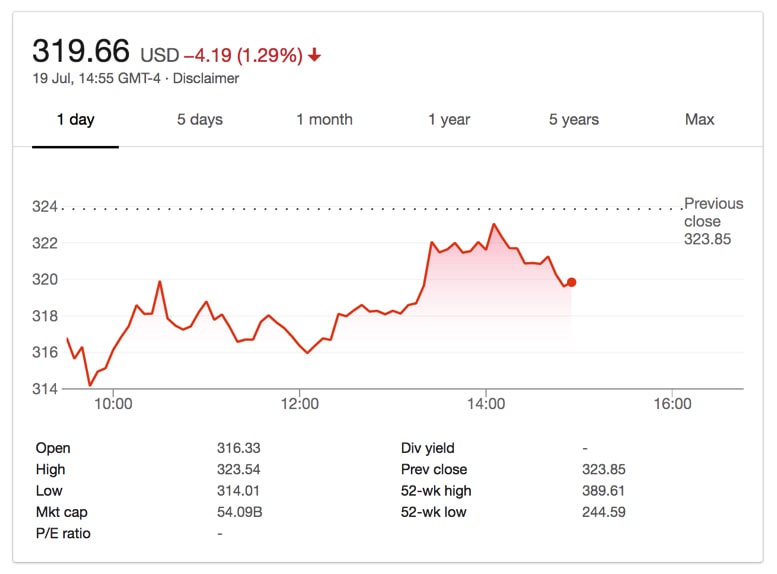Show the 1 year chart

click(x=449, y=119)
